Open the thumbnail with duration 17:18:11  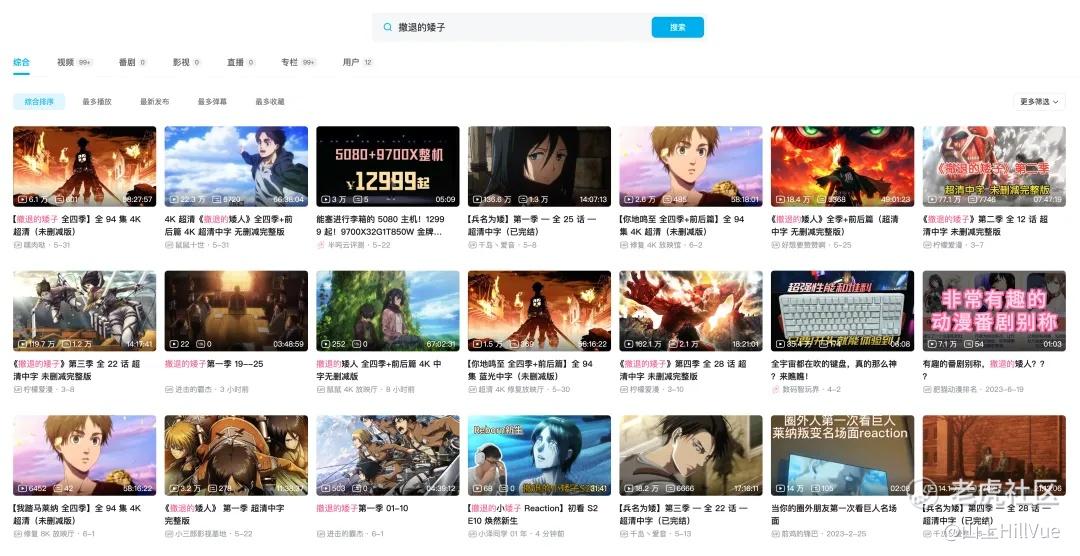pos(691,455)
